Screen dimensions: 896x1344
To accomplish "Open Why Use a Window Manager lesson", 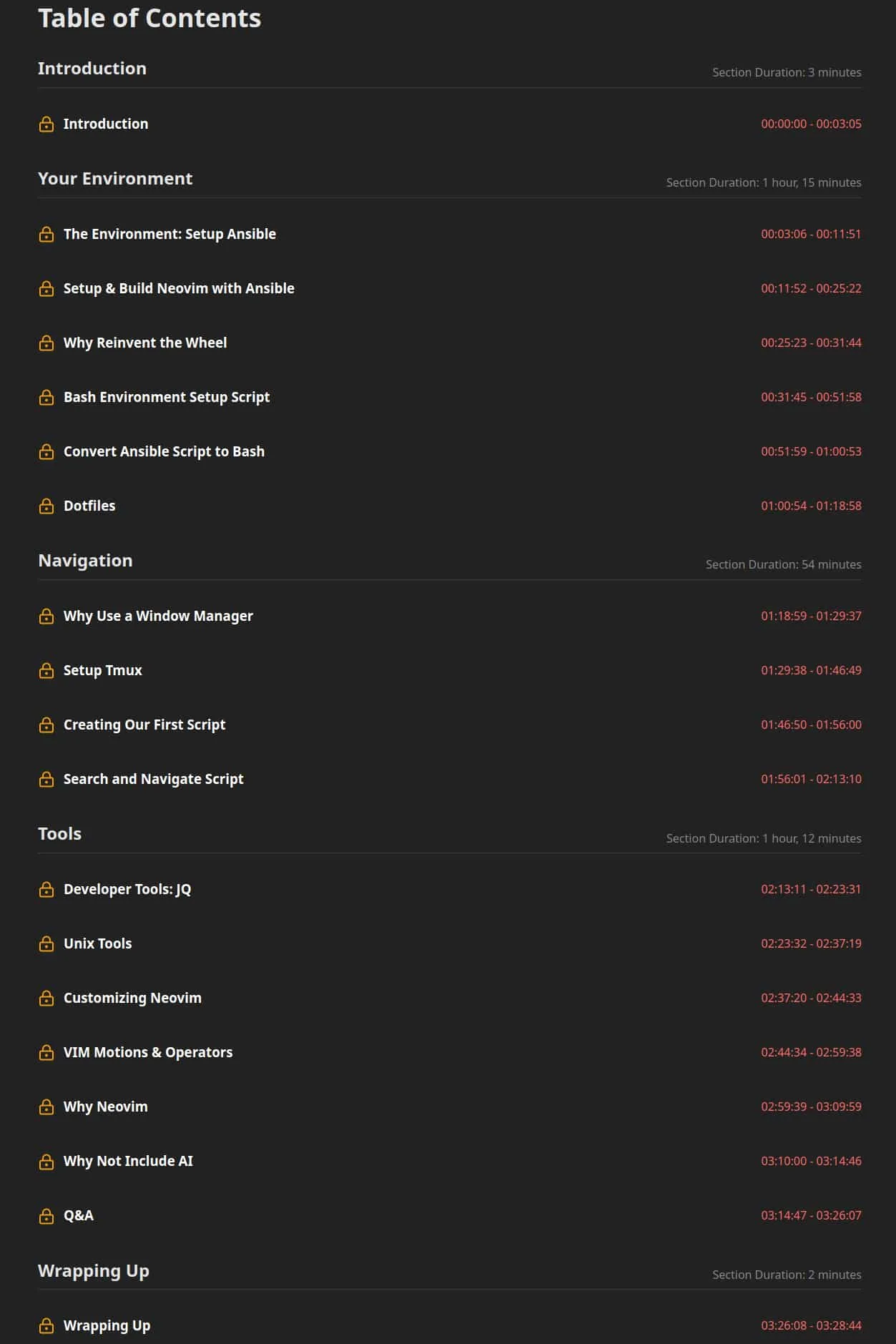I will click(158, 616).
